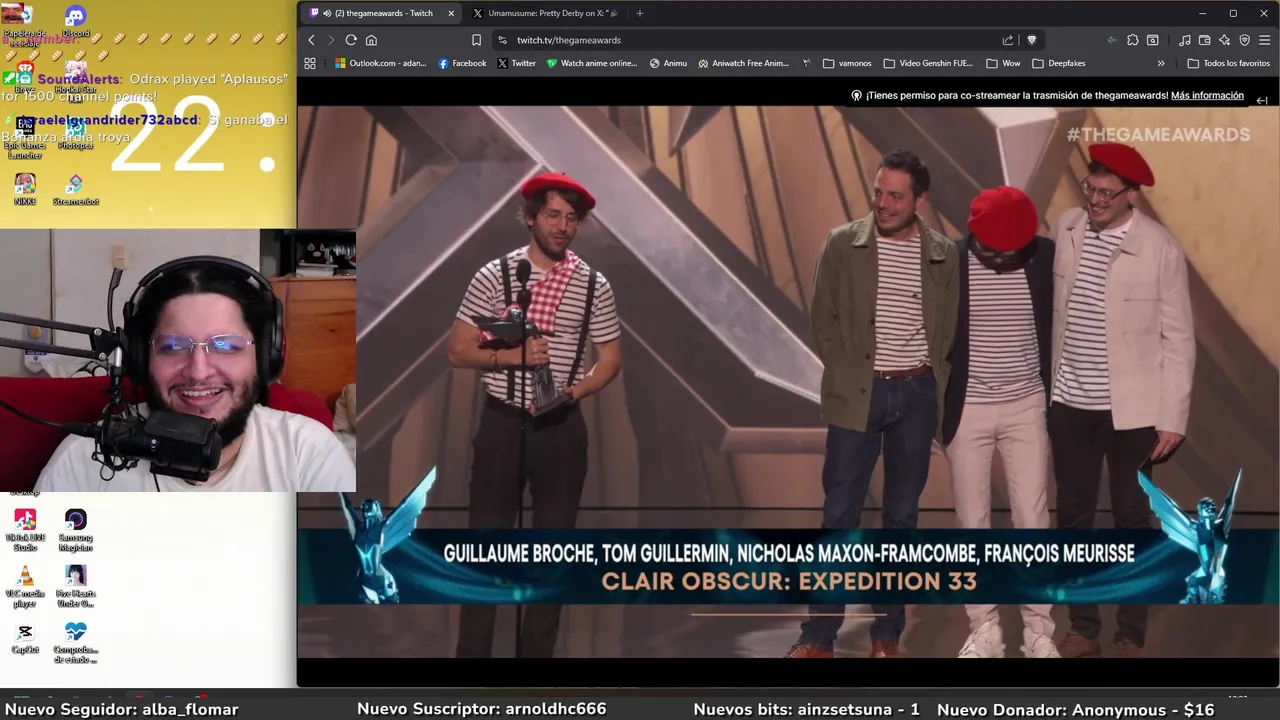Open the Todos los favoritos folder
The height and width of the screenshot is (720, 1280).
click(x=1228, y=63)
